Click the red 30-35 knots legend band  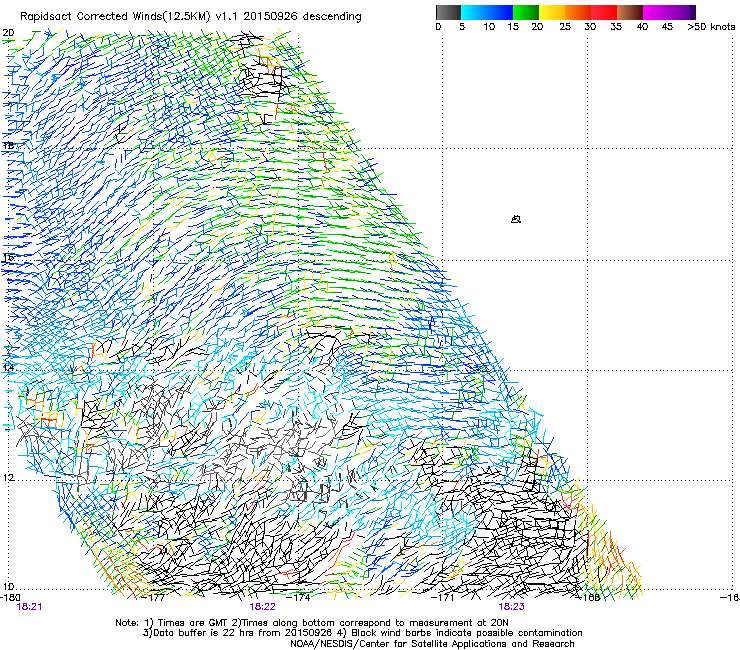coord(604,12)
